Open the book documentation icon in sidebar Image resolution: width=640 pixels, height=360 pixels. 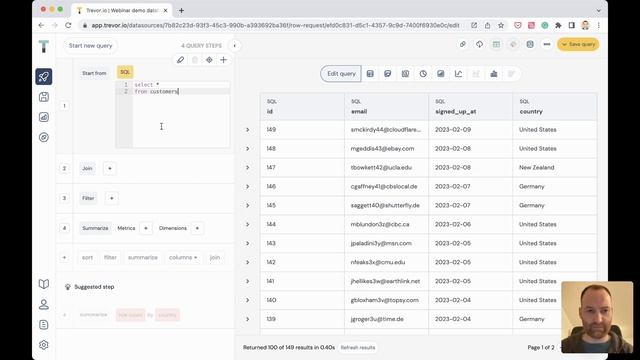tap(44, 284)
